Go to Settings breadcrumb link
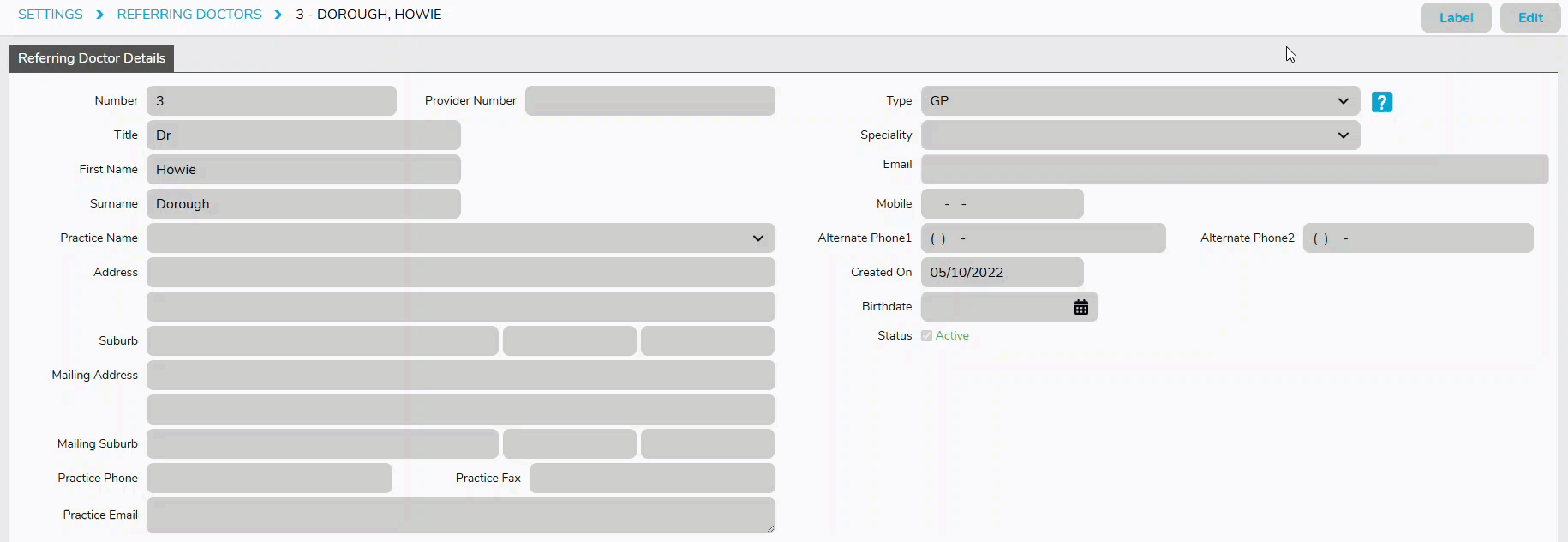 (51, 15)
